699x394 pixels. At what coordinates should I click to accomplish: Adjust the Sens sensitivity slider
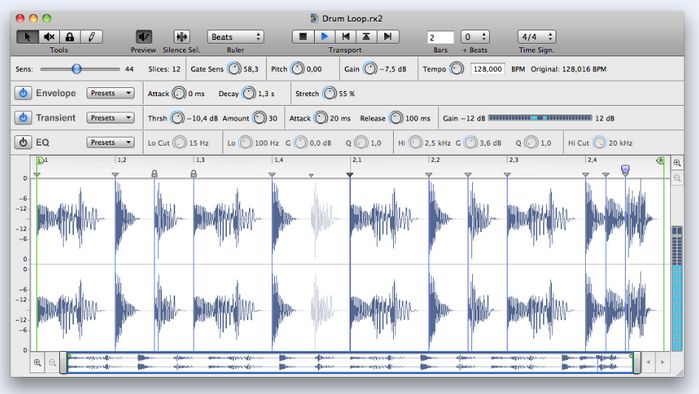pyautogui.click(x=77, y=69)
